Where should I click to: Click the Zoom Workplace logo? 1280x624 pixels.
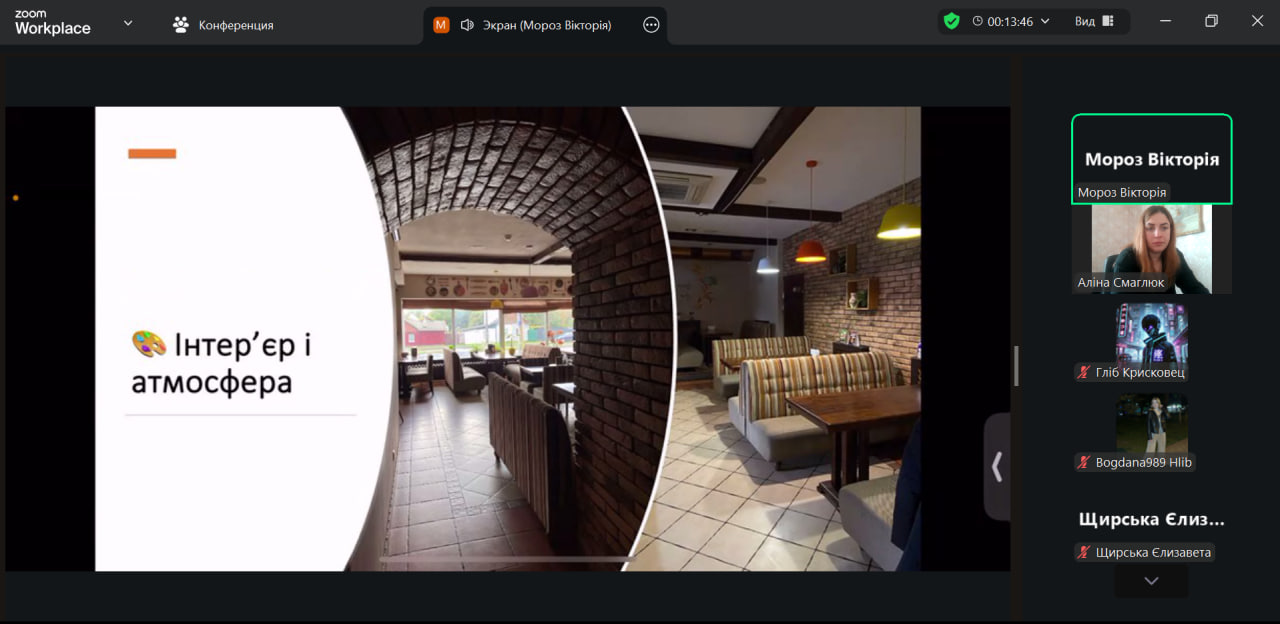[52, 24]
